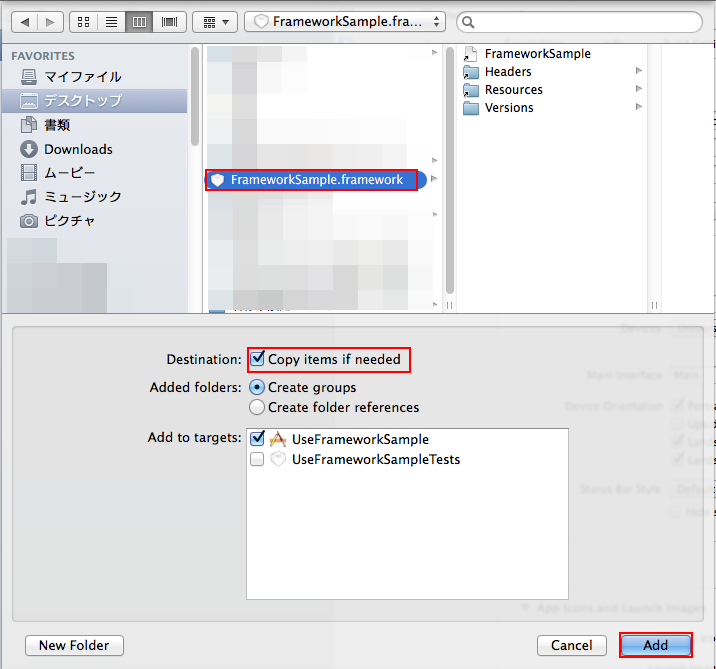This screenshot has height=669, width=716.
Task: Click the search field
Action: point(579,22)
